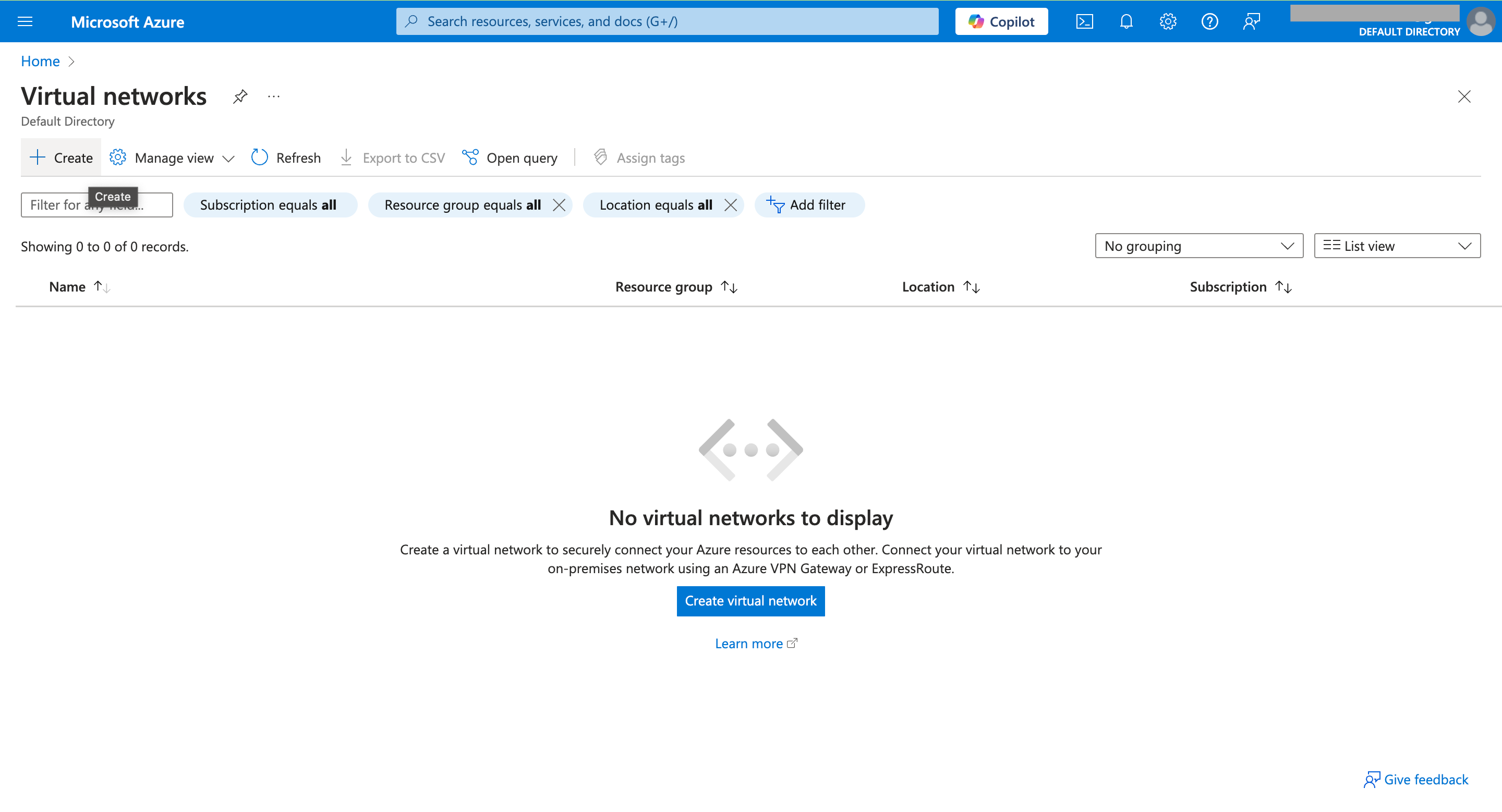Screen dimensions: 1502x812
Task: Click the Create virtual network button
Action: point(751,601)
